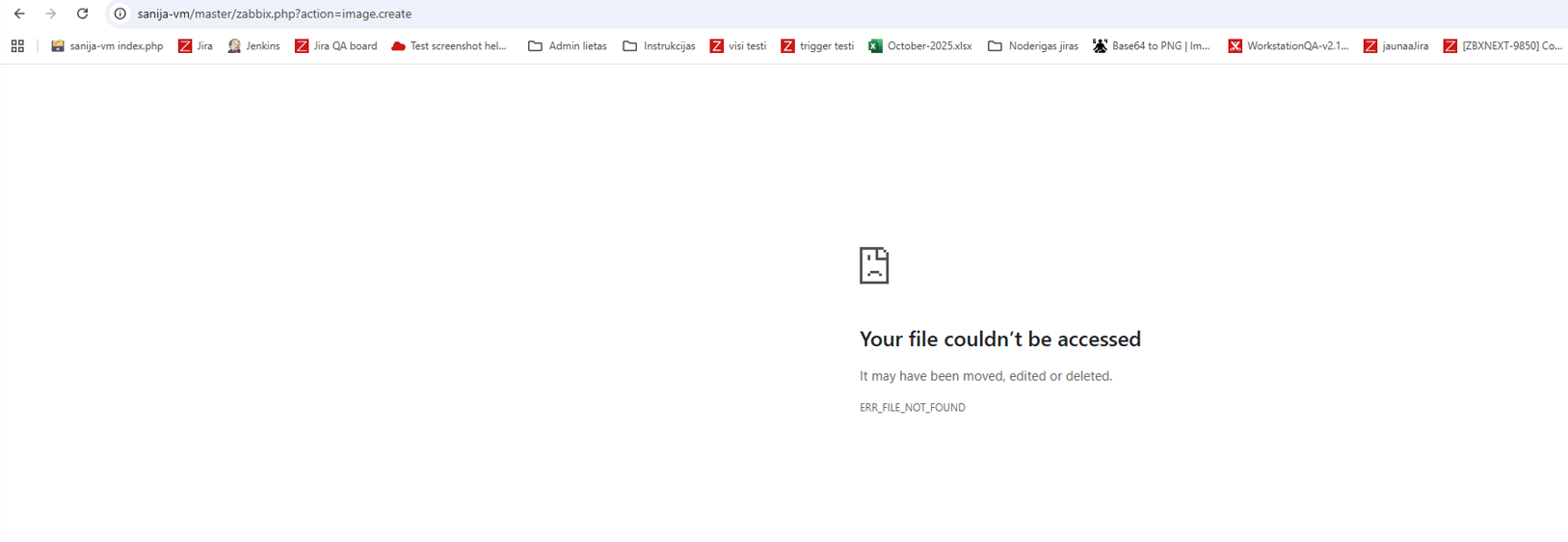Open Jira QA board bookmark
Screen dimensions: 1568x542
pos(335,46)
